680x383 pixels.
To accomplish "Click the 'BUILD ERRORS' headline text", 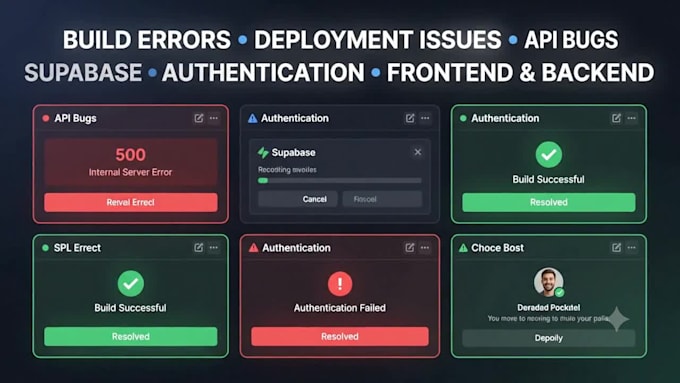I will click(147, 40).
